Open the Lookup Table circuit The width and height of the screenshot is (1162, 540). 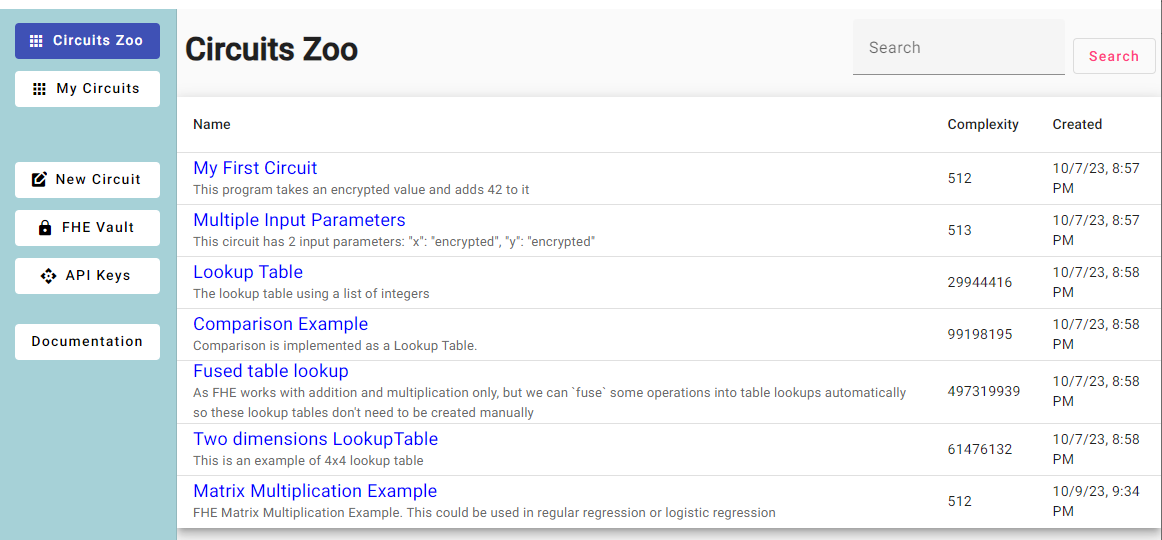pos(248,272)
